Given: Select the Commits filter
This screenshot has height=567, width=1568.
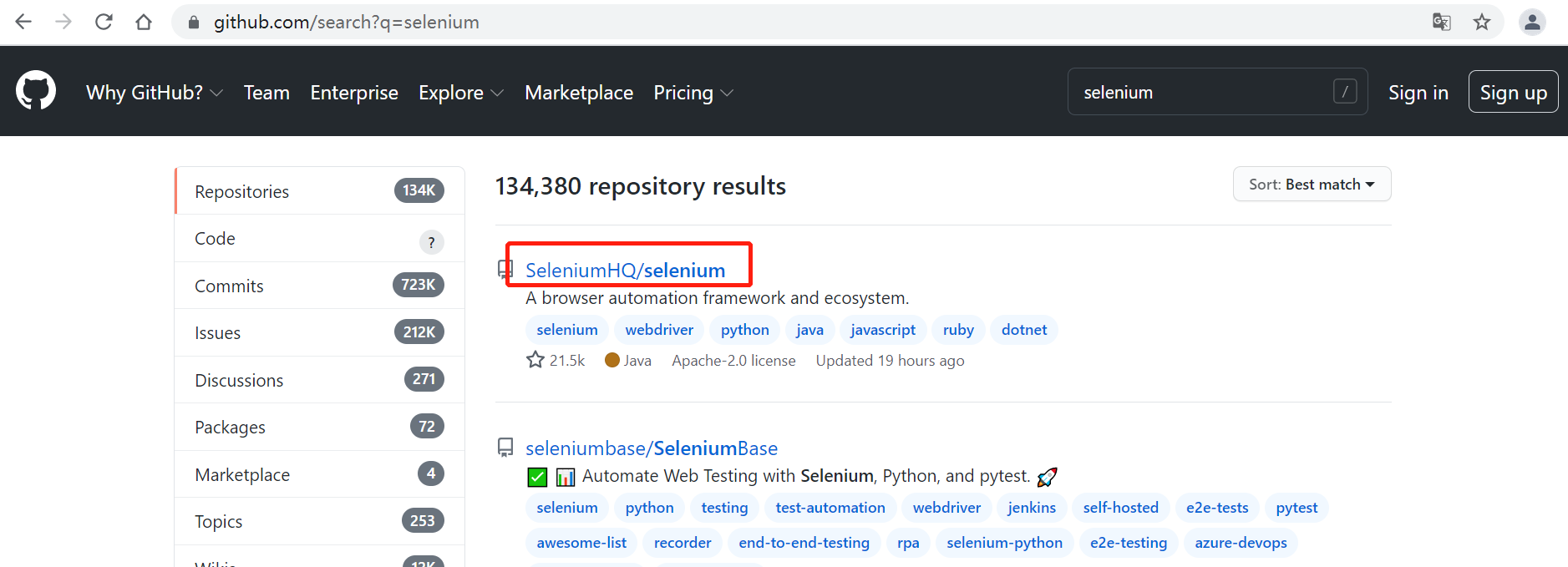Looking at the screenshot, I should point(319,286).
